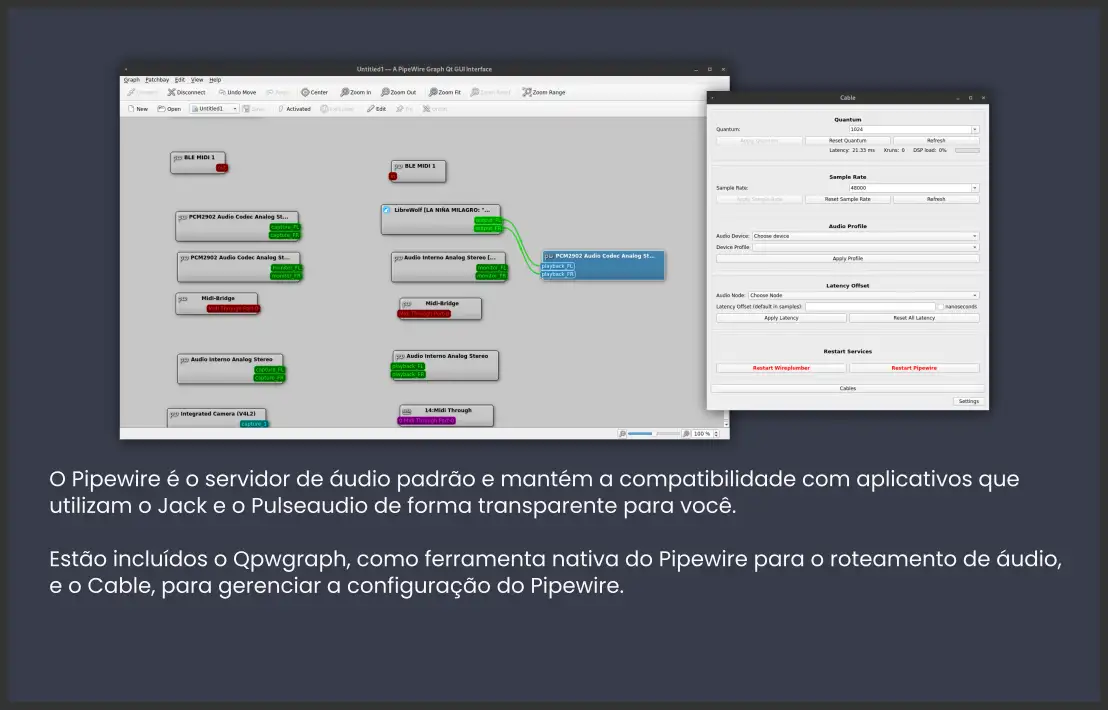Select the 14:Midi Through node
The height and width of the screenshot is (710, 1108).
click(x=446, y=415)
